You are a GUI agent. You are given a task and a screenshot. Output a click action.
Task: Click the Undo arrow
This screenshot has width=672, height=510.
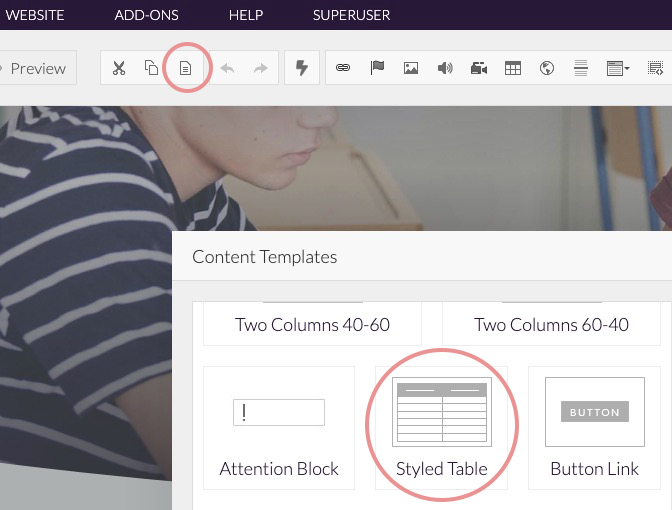227,68
